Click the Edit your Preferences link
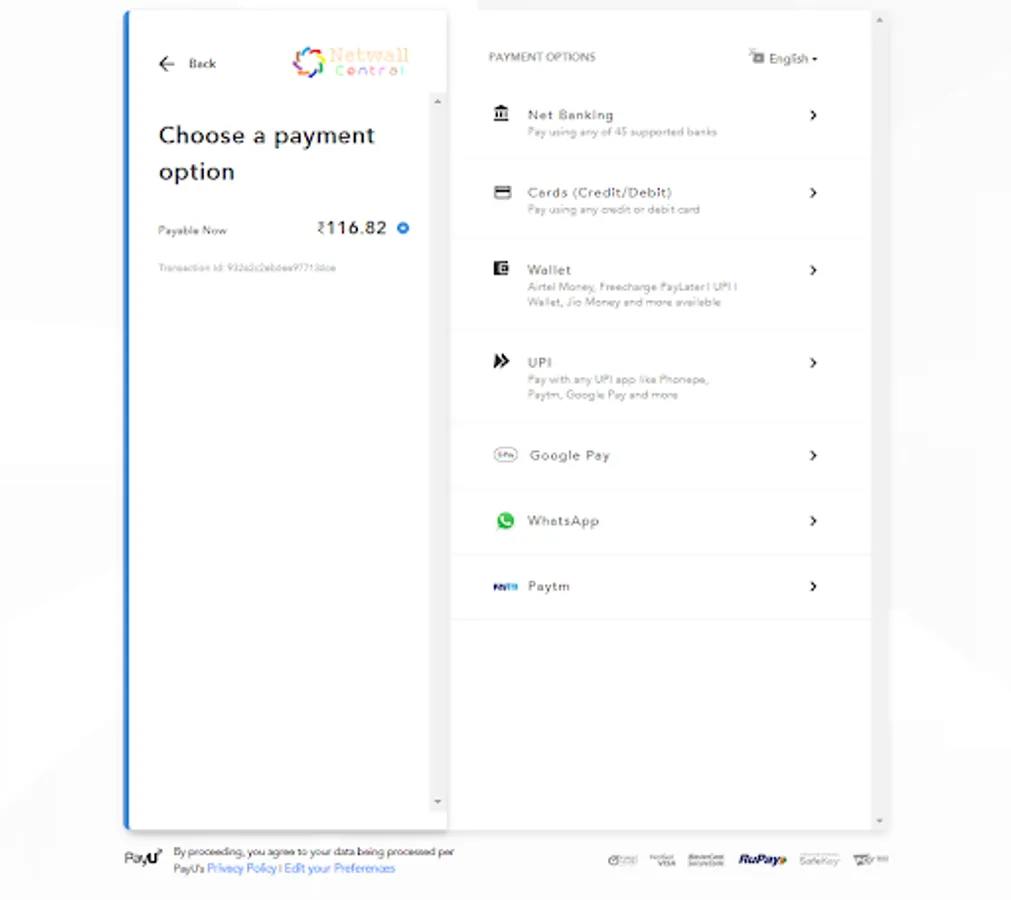Viewport: 1011px width, 900px height. [339, 868]
